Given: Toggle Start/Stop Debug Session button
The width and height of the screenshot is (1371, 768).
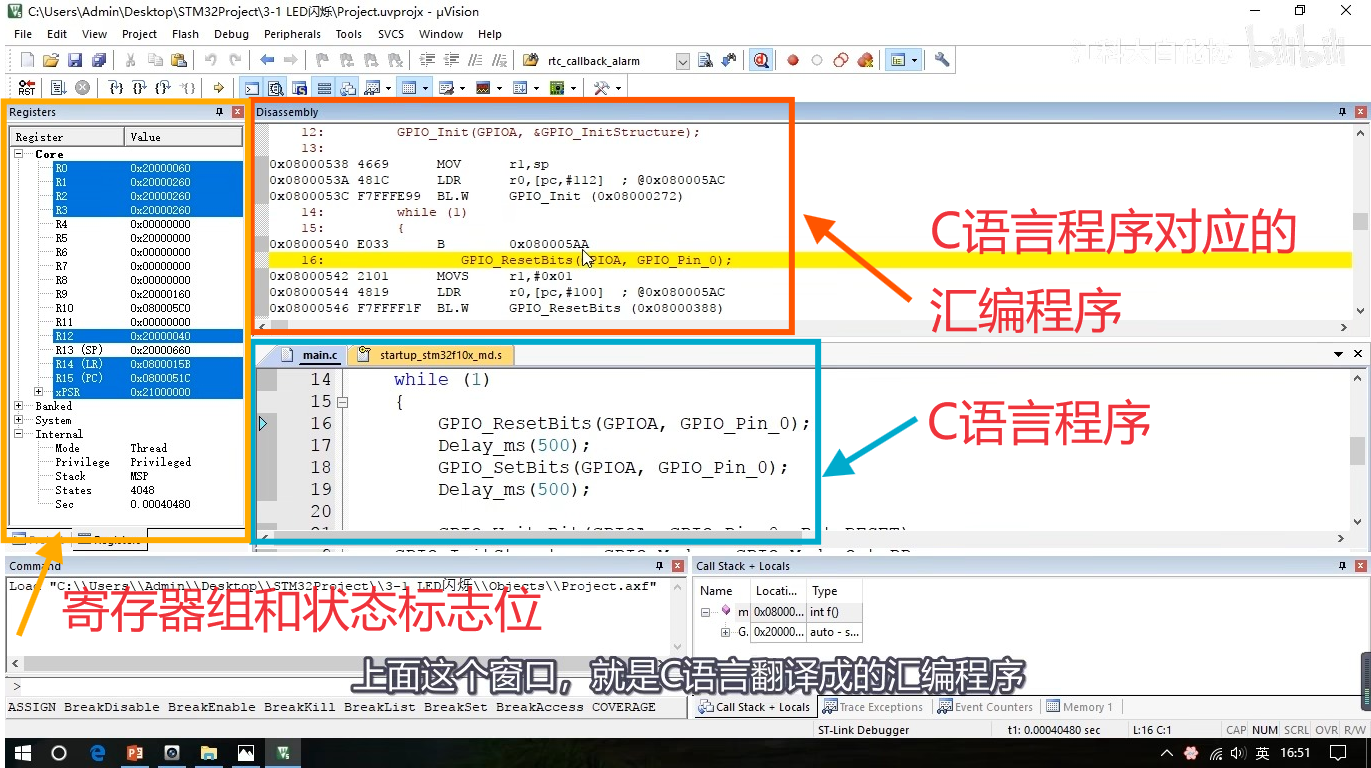Looking at the screenshot, I should coord(761,60).
